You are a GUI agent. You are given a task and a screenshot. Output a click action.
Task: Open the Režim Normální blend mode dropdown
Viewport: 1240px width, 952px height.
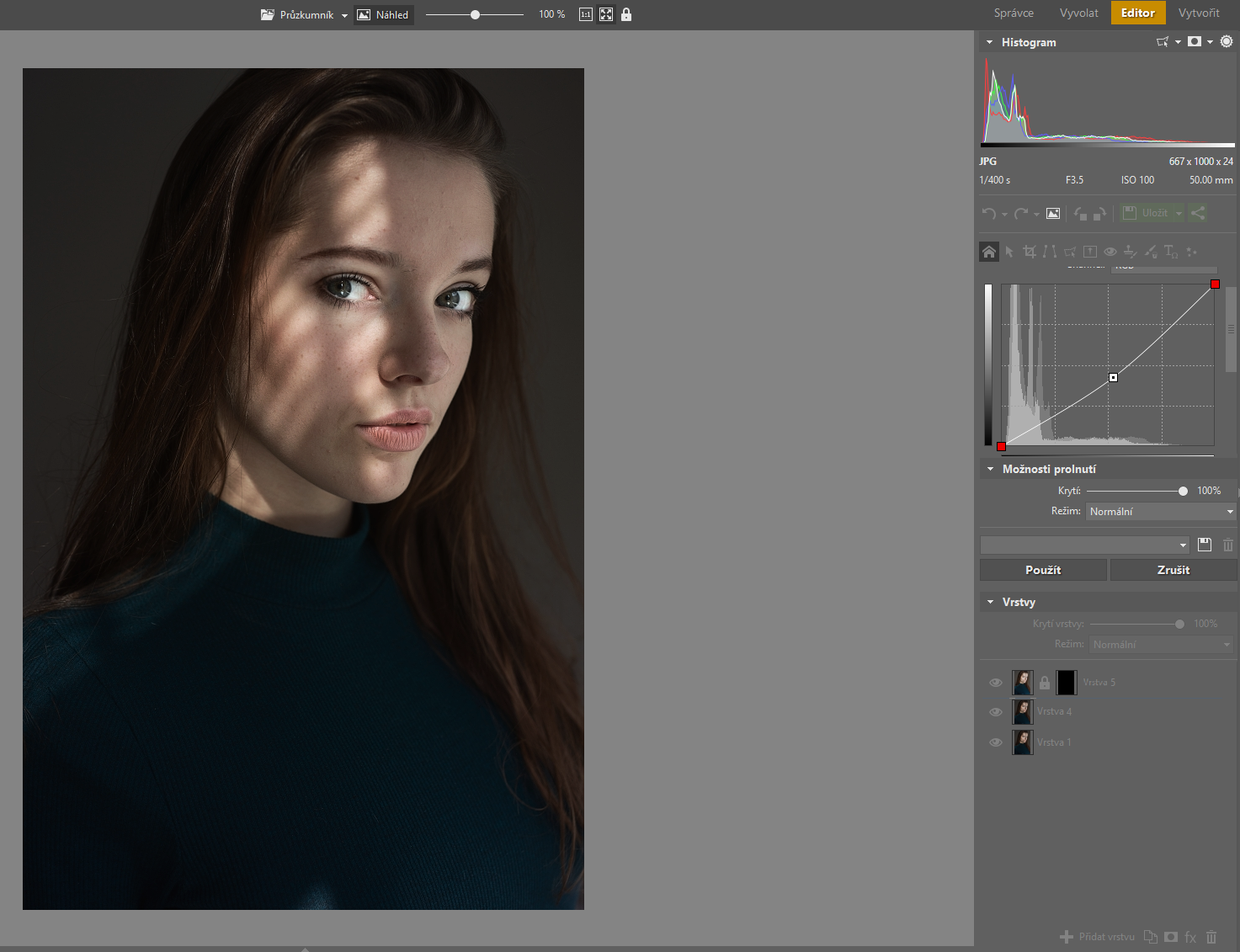click(1161, 511)
